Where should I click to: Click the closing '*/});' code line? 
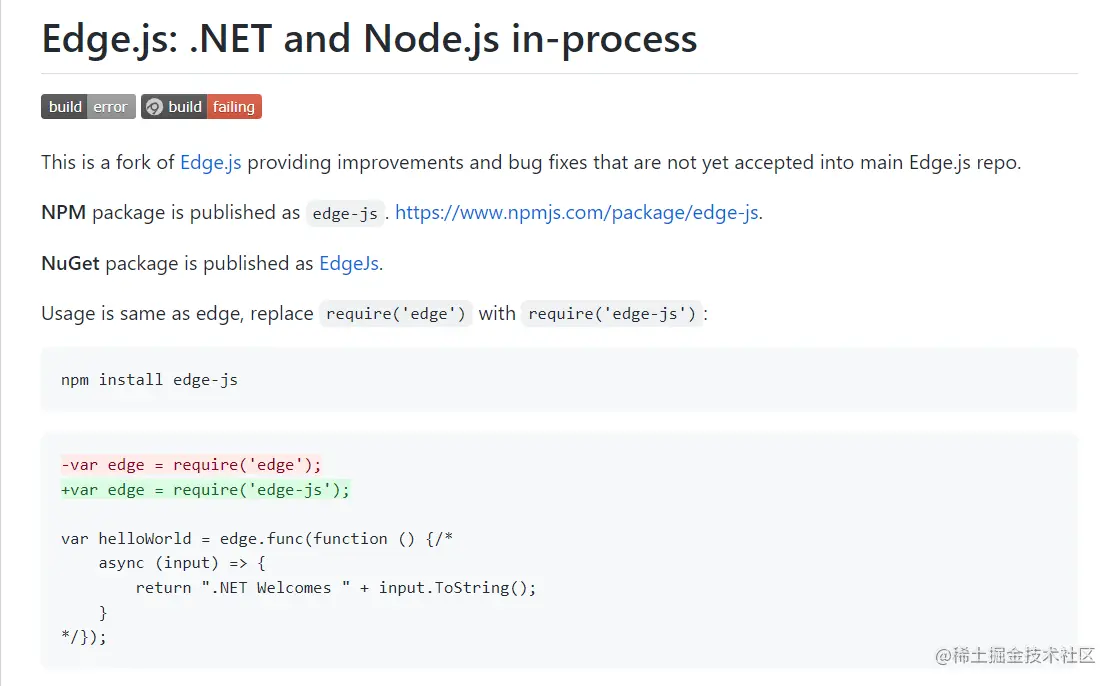(x=84, y=637)
